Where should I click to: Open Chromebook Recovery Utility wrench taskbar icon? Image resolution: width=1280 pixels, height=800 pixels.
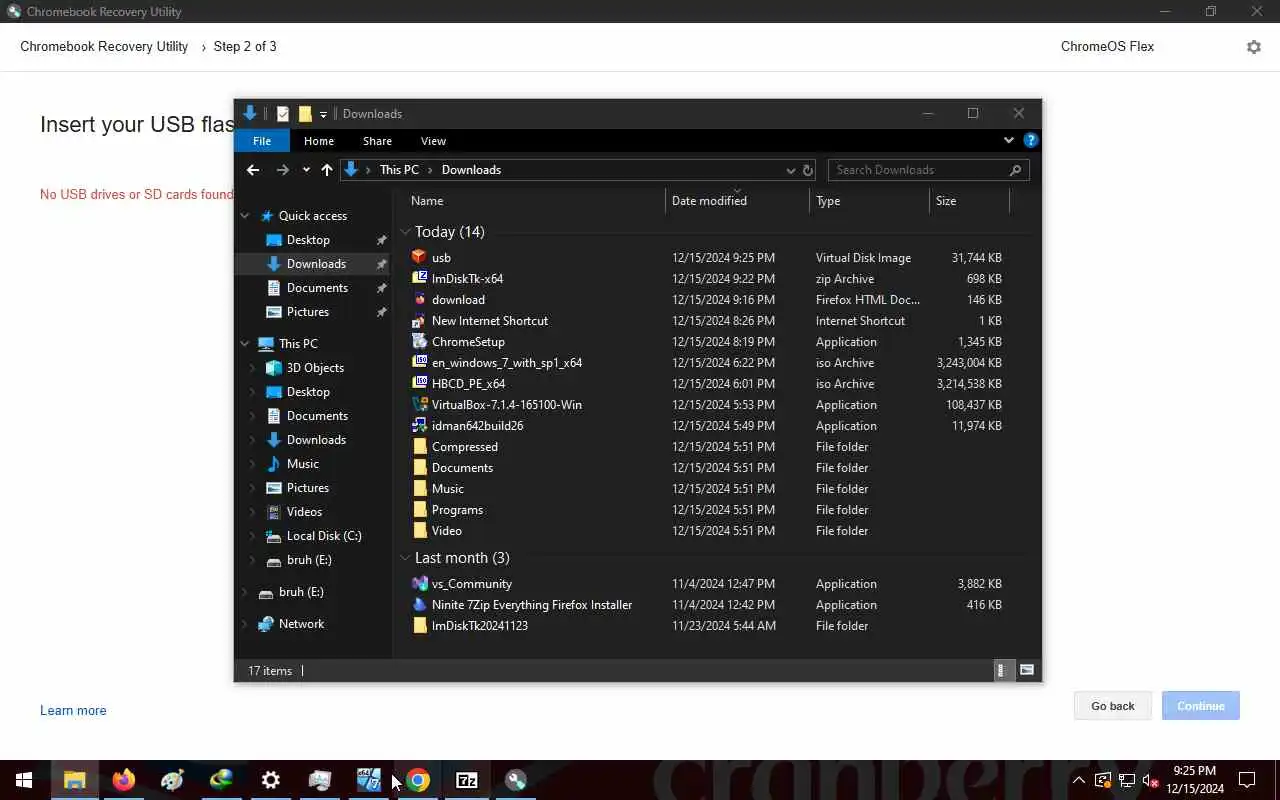(516, 780)
